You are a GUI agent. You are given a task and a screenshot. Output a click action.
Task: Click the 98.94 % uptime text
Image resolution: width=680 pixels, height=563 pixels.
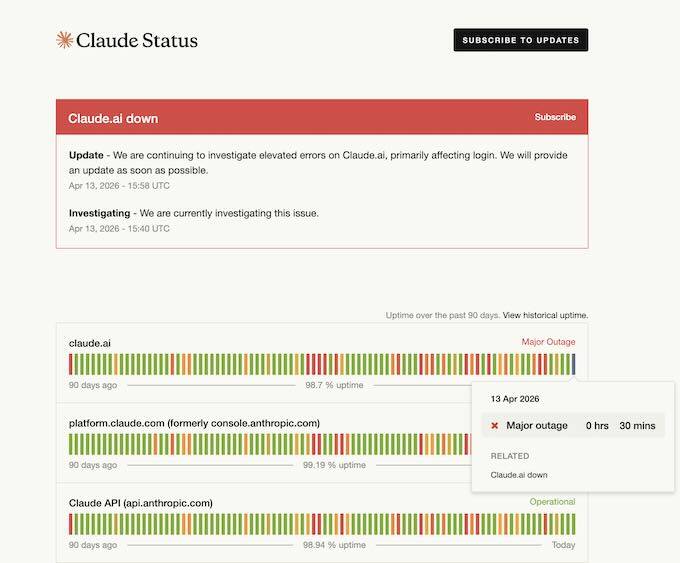pyautogui.click(x=334, y=545)
